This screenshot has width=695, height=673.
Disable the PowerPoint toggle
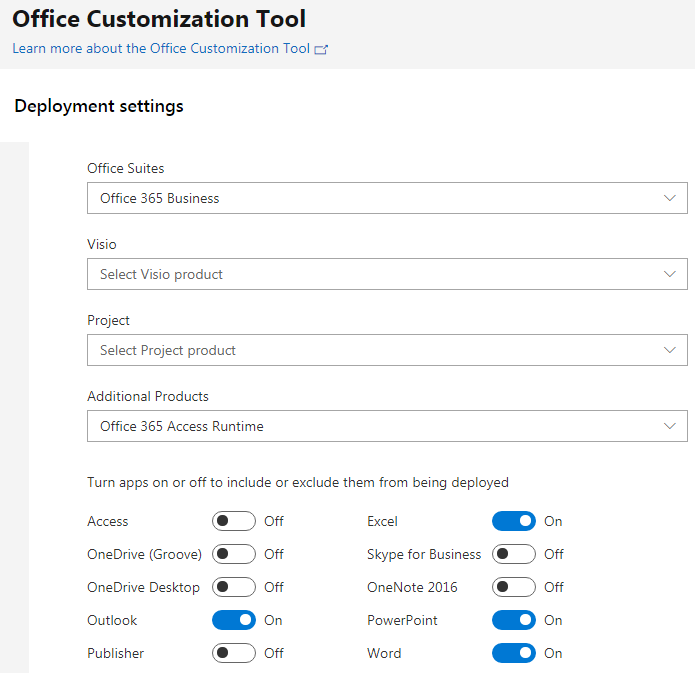[x=514, y=620]
